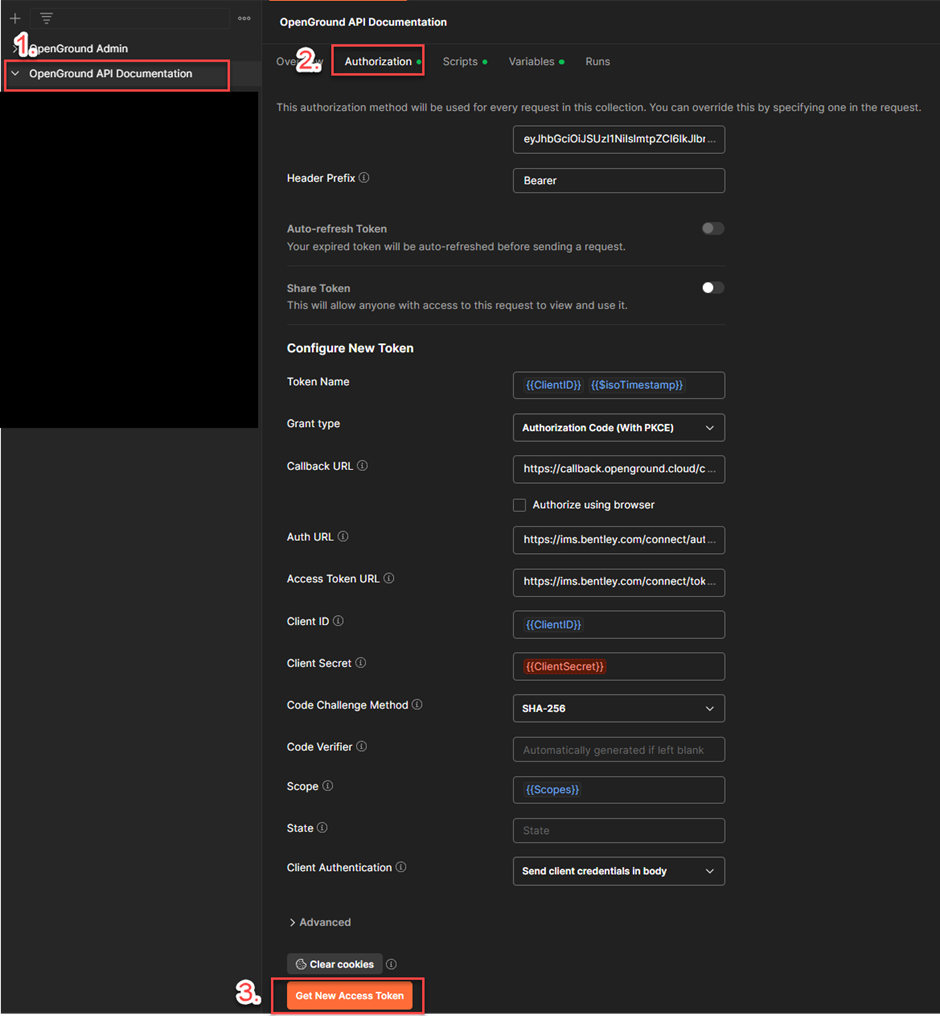Click the info icon next to State
This screenshot has height=1016, width=940.
point(322,827)
